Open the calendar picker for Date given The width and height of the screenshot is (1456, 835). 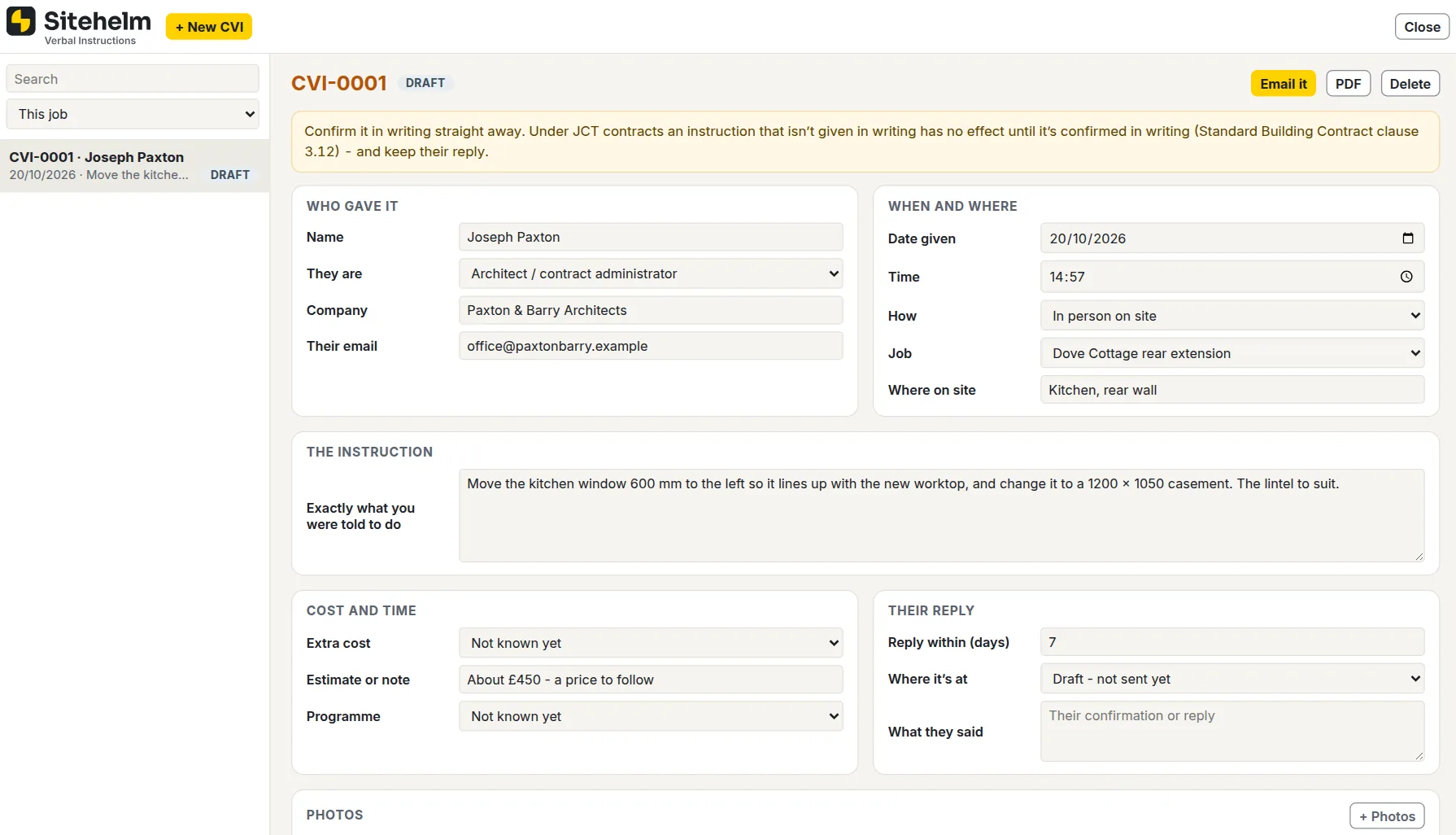pyautogui.click(x=1408, y=238)
